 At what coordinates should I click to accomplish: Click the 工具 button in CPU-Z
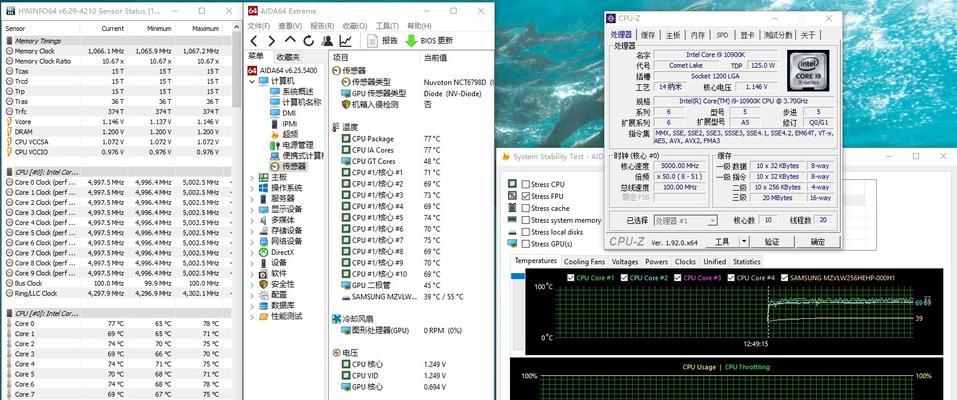coord(722,242)
